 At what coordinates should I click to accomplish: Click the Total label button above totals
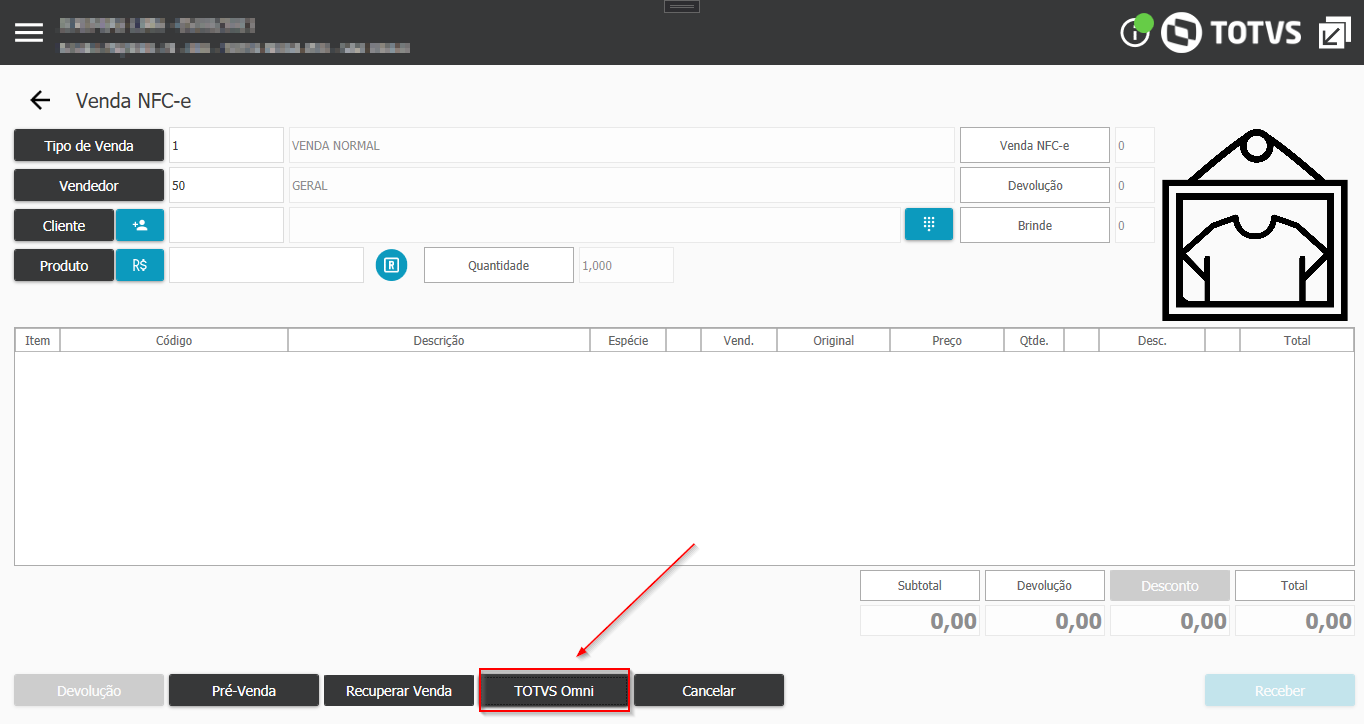pos(1295,585)
